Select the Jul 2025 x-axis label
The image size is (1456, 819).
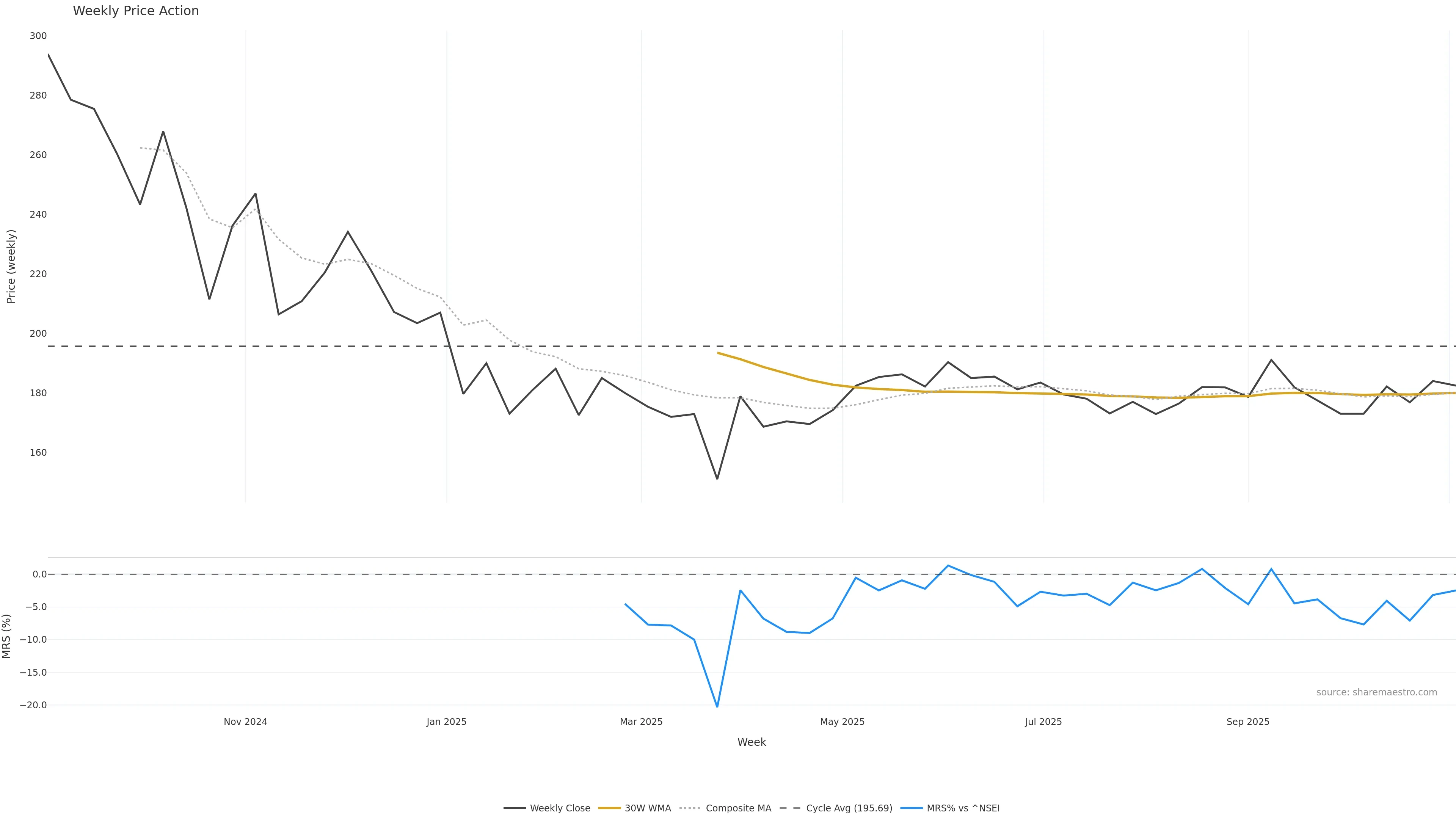[x=1043, y=722]
